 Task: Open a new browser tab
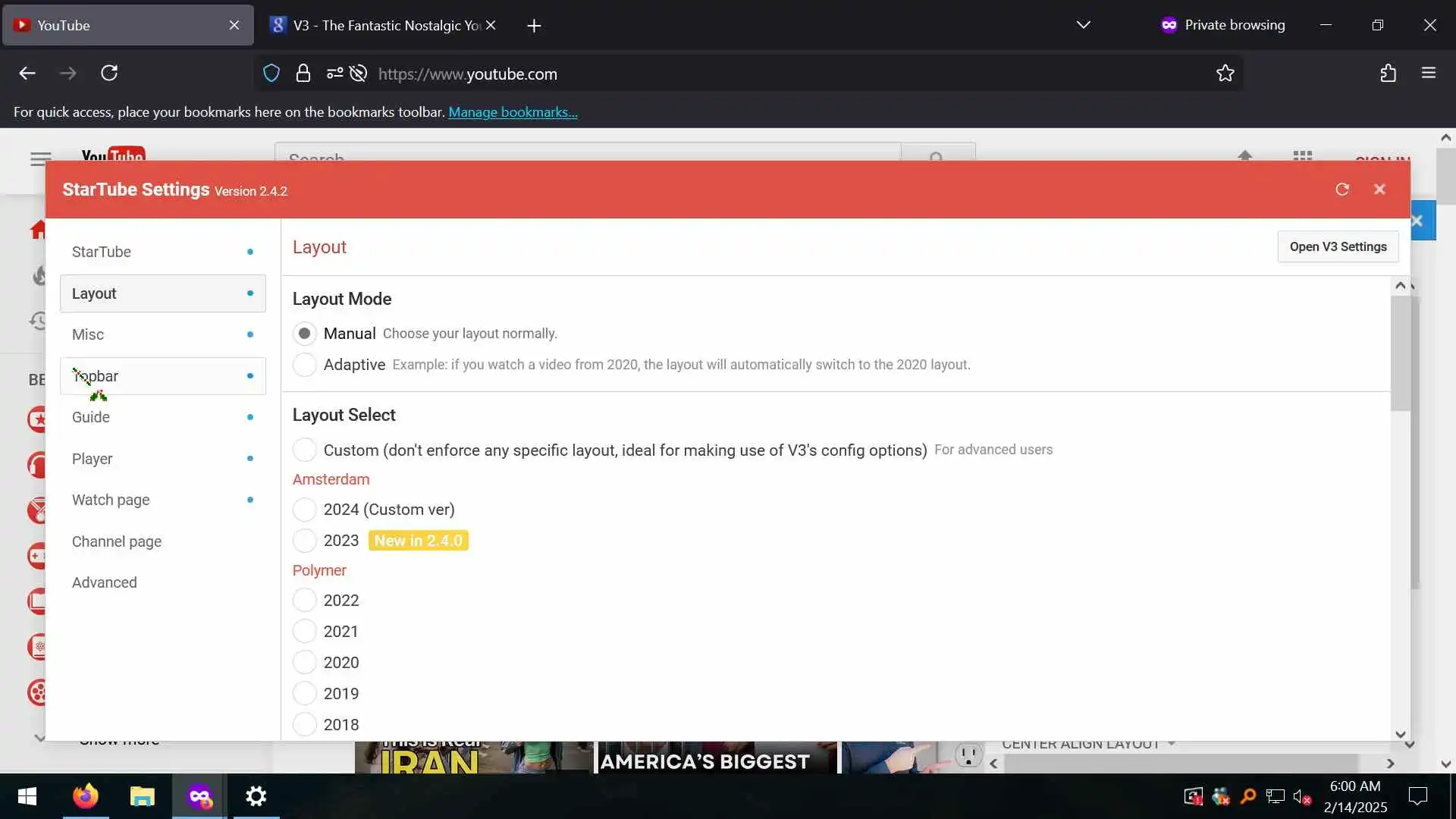coord(534,26)
